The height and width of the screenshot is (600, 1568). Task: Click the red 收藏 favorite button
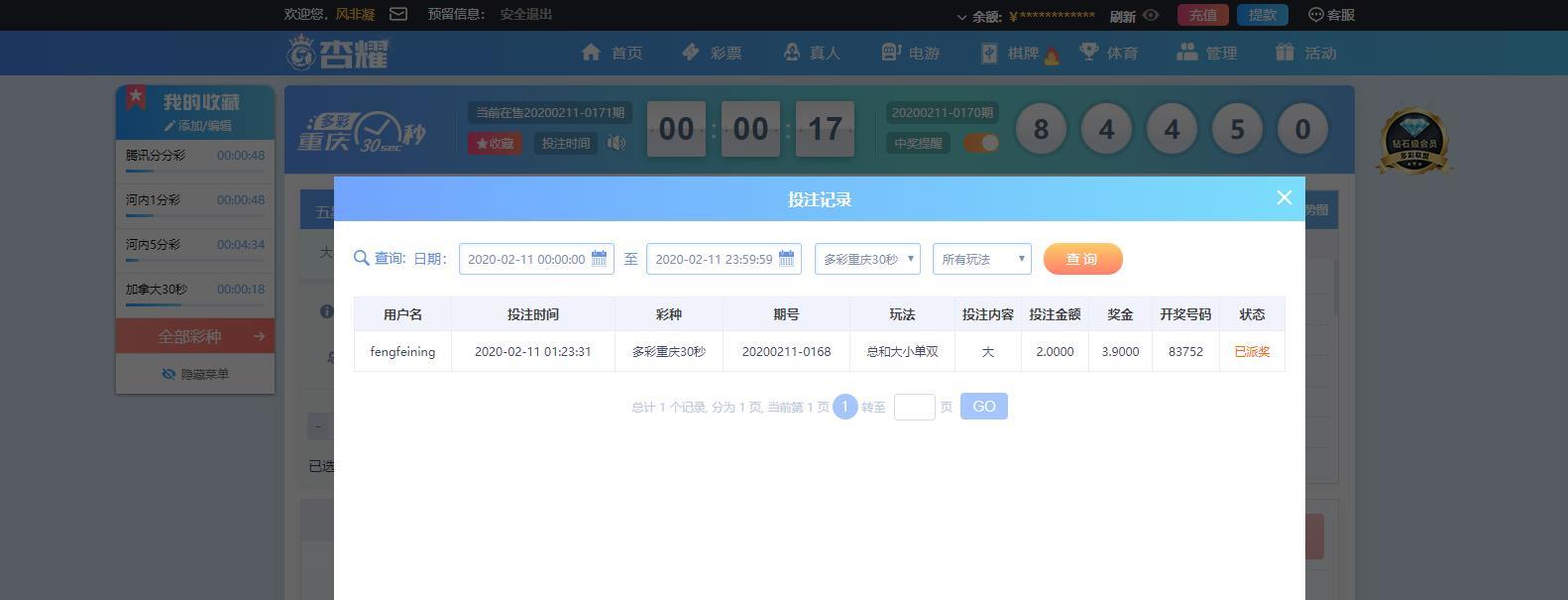(495, 143)
